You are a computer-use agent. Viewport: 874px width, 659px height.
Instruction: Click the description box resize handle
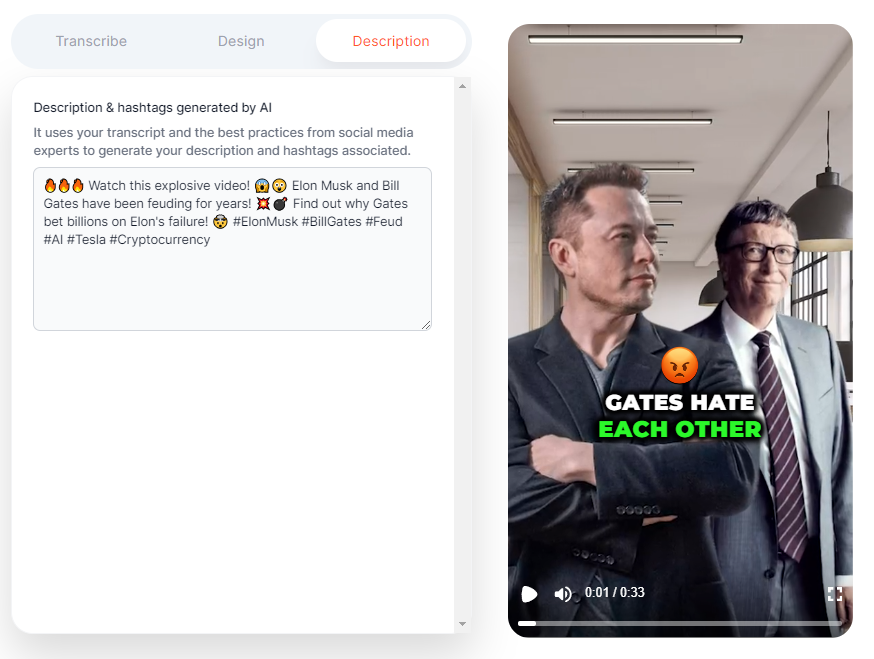[x=426, y=325]
